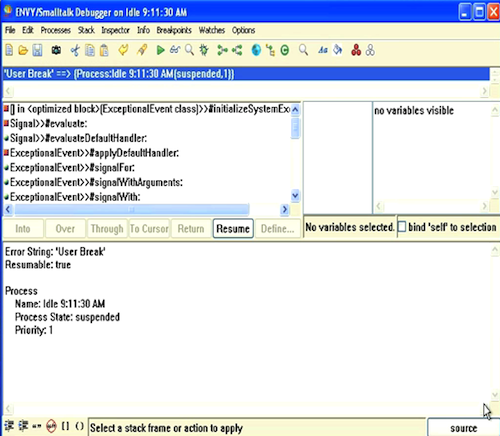This screenshot has height=436, width=500.
Task: Open the Watches menu
Action: click(212, 30)
